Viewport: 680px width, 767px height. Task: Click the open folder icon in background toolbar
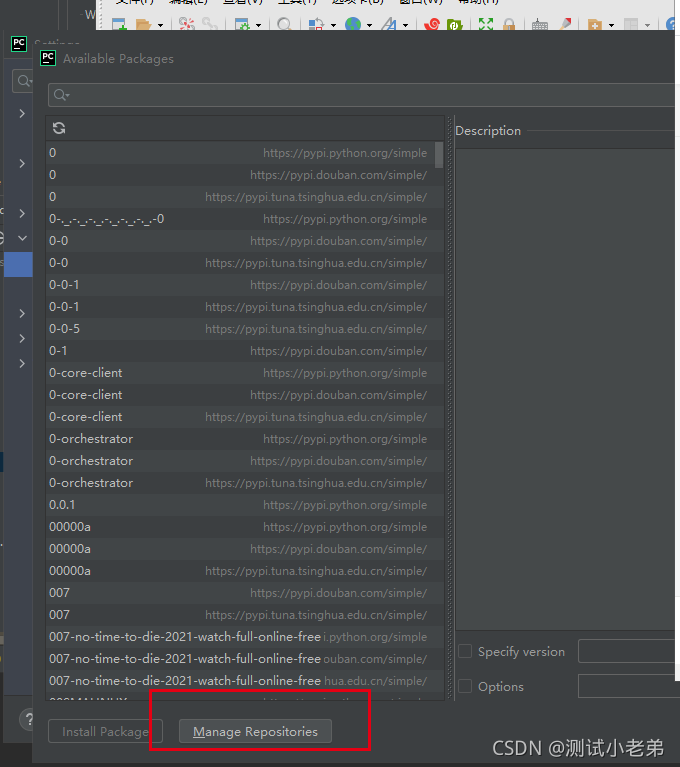coord(143,24)
